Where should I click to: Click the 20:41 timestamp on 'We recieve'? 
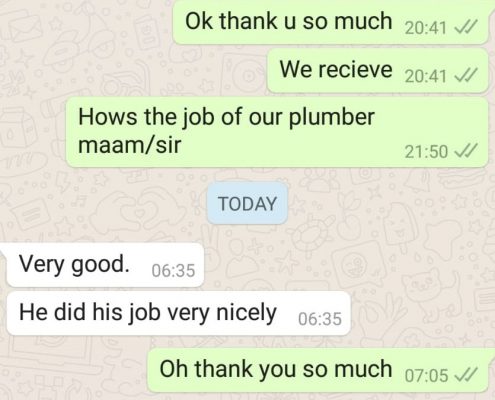pos(426,76)
